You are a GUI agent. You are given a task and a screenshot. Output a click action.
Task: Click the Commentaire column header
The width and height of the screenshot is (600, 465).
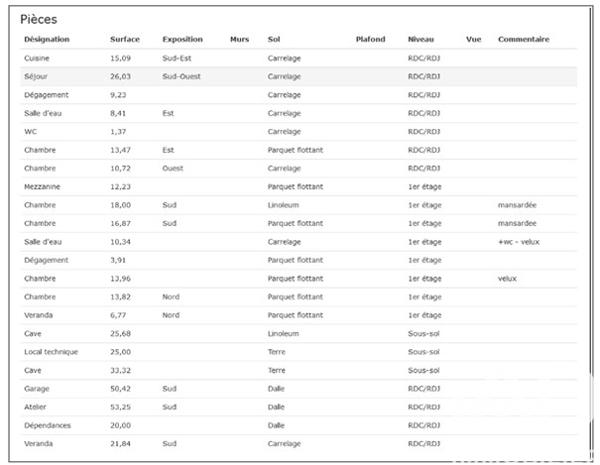pos(524,39)
